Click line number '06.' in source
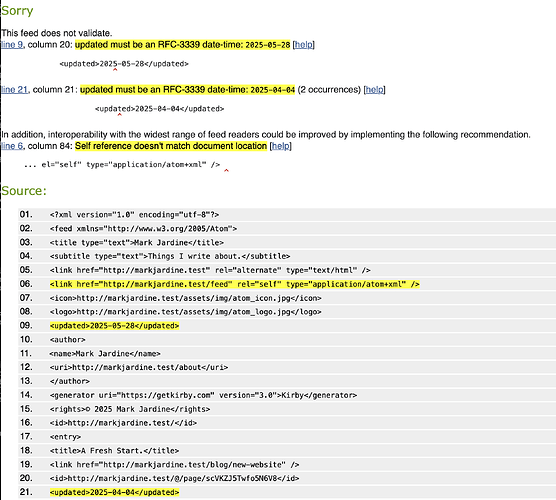 click(26, 284)
